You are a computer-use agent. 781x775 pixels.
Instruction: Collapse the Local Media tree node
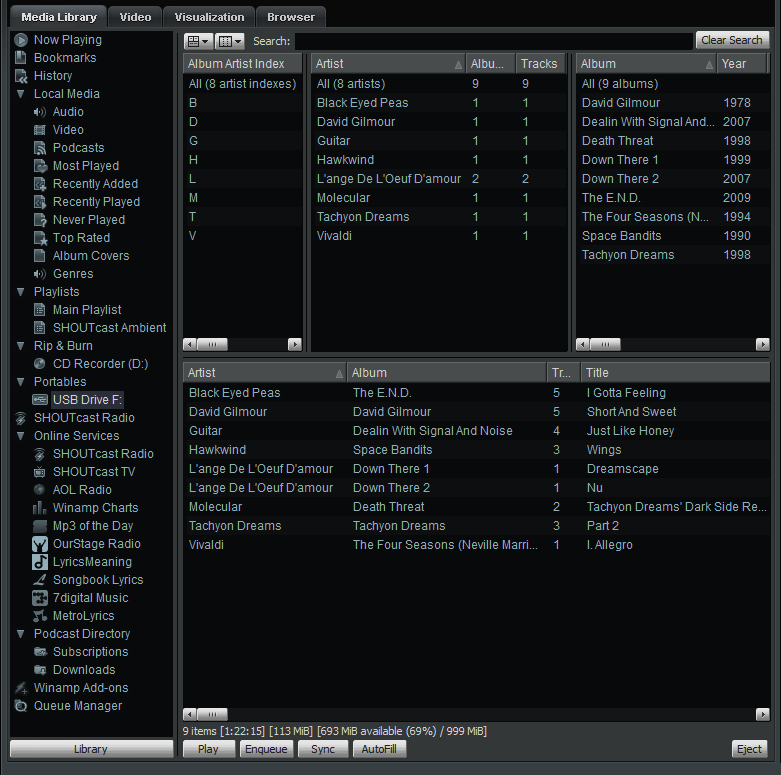[20, 94]
